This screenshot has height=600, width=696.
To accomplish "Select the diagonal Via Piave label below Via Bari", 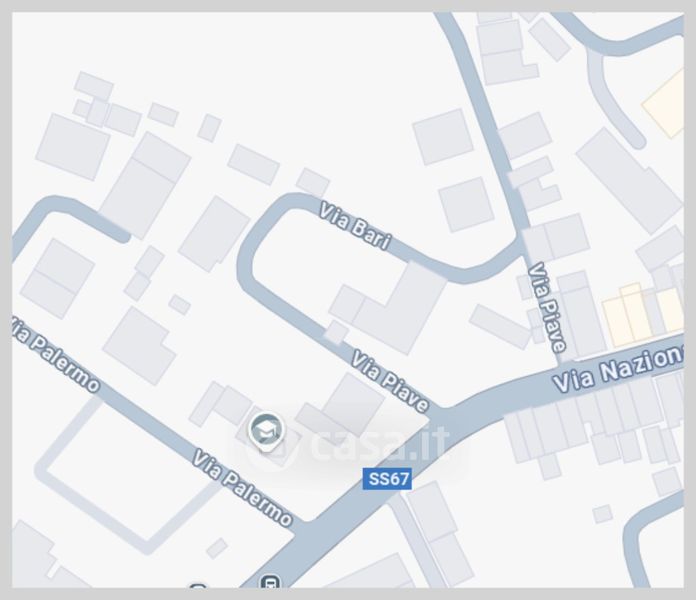I will [390, 380].
